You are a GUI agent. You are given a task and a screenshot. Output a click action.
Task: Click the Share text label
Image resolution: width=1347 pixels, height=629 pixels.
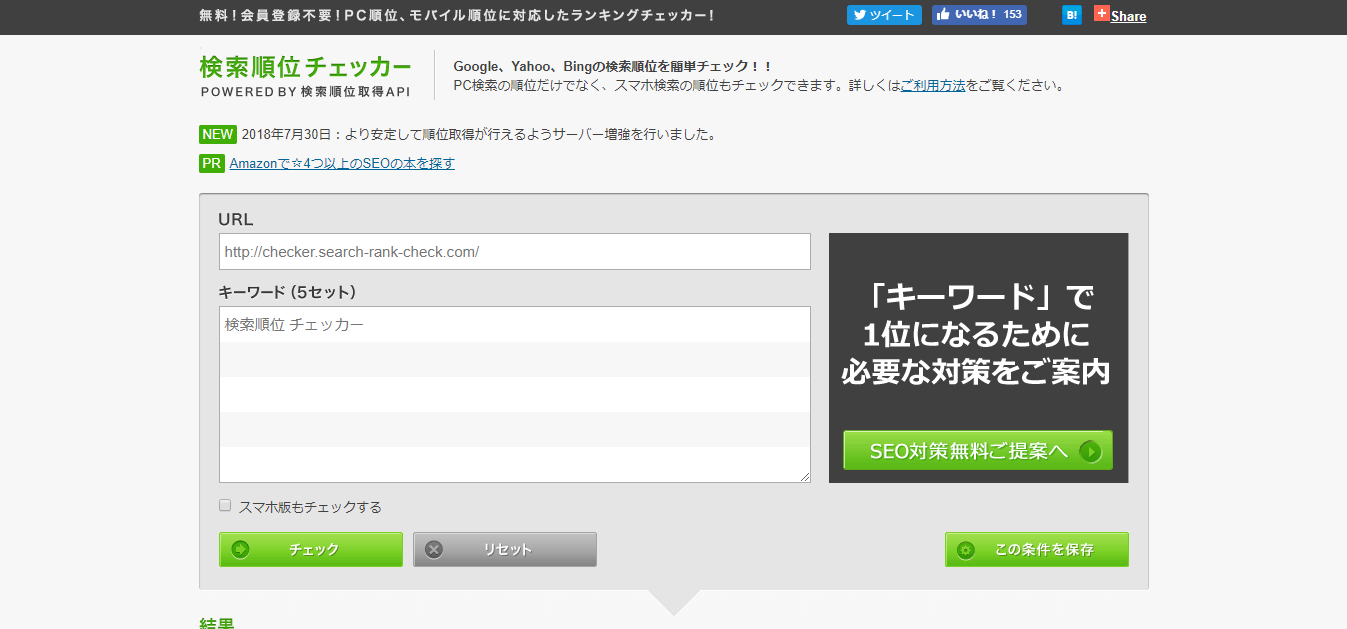click(x=1129, y=16)
